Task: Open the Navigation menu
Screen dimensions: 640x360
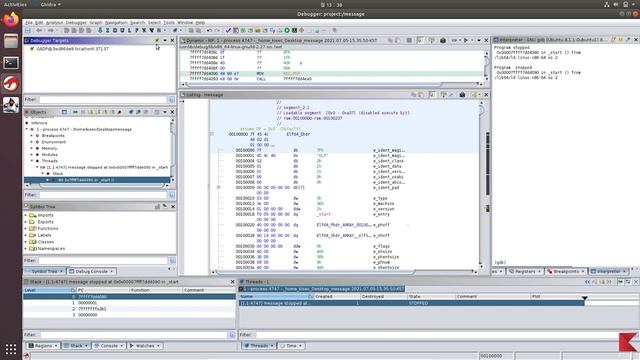Action: 116,22
